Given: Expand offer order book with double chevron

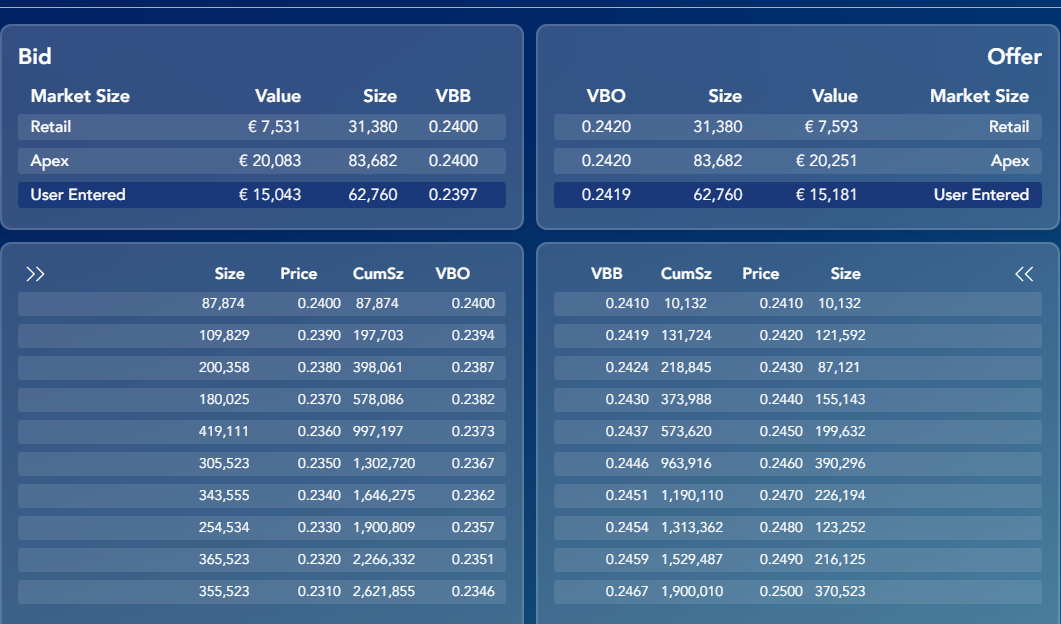Looking at the screenshot, I should tap(1024, 274).
